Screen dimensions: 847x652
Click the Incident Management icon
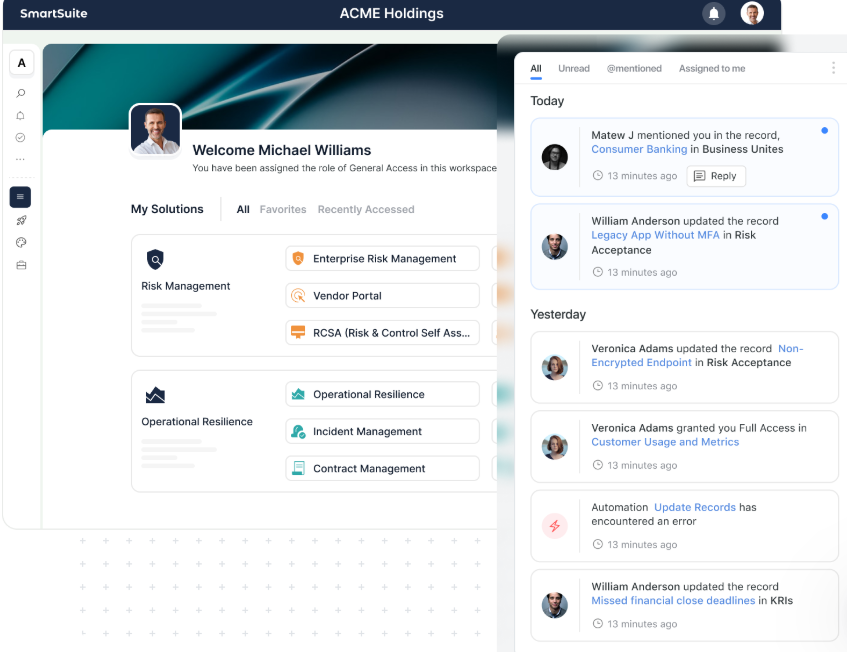(298, 431)
